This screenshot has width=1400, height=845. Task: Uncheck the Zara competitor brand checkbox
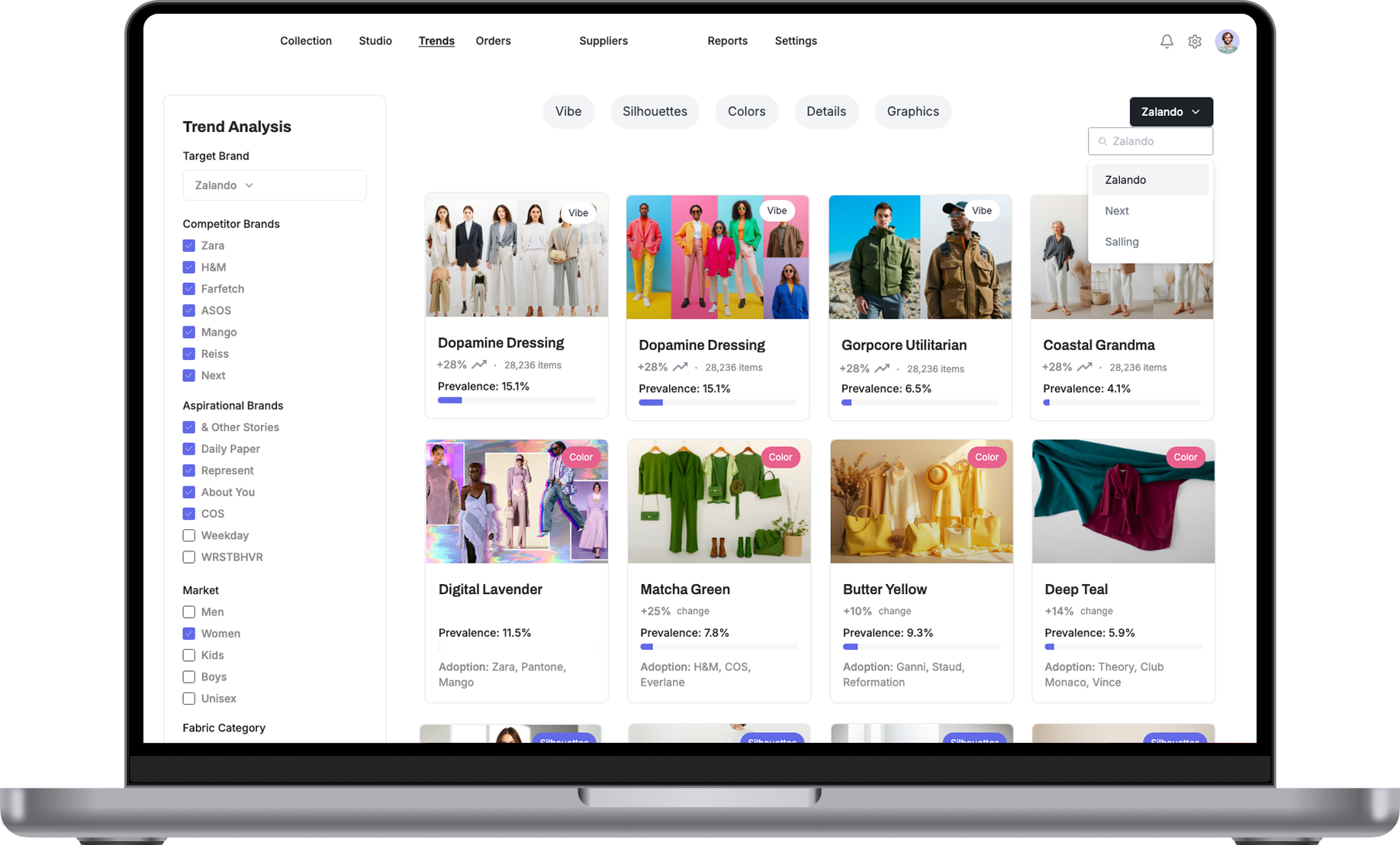(x=189, y=246)
